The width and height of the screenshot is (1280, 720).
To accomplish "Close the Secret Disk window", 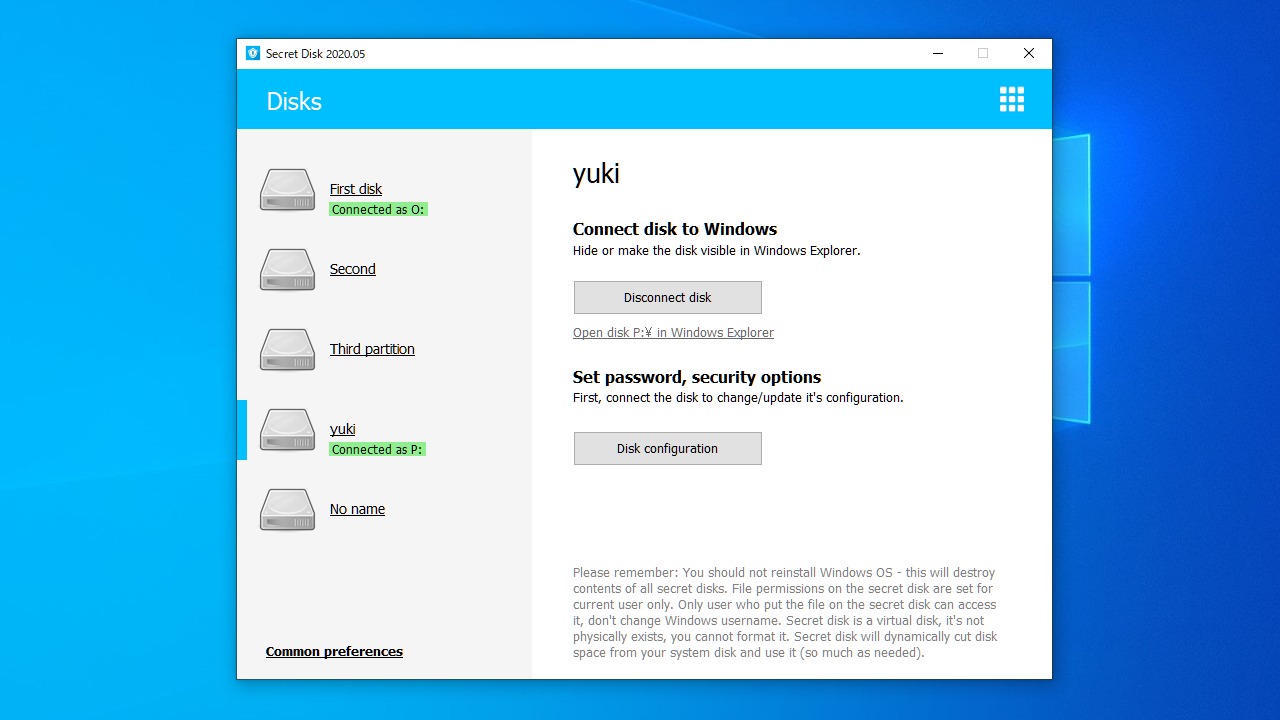I will tap(1029, 53).
